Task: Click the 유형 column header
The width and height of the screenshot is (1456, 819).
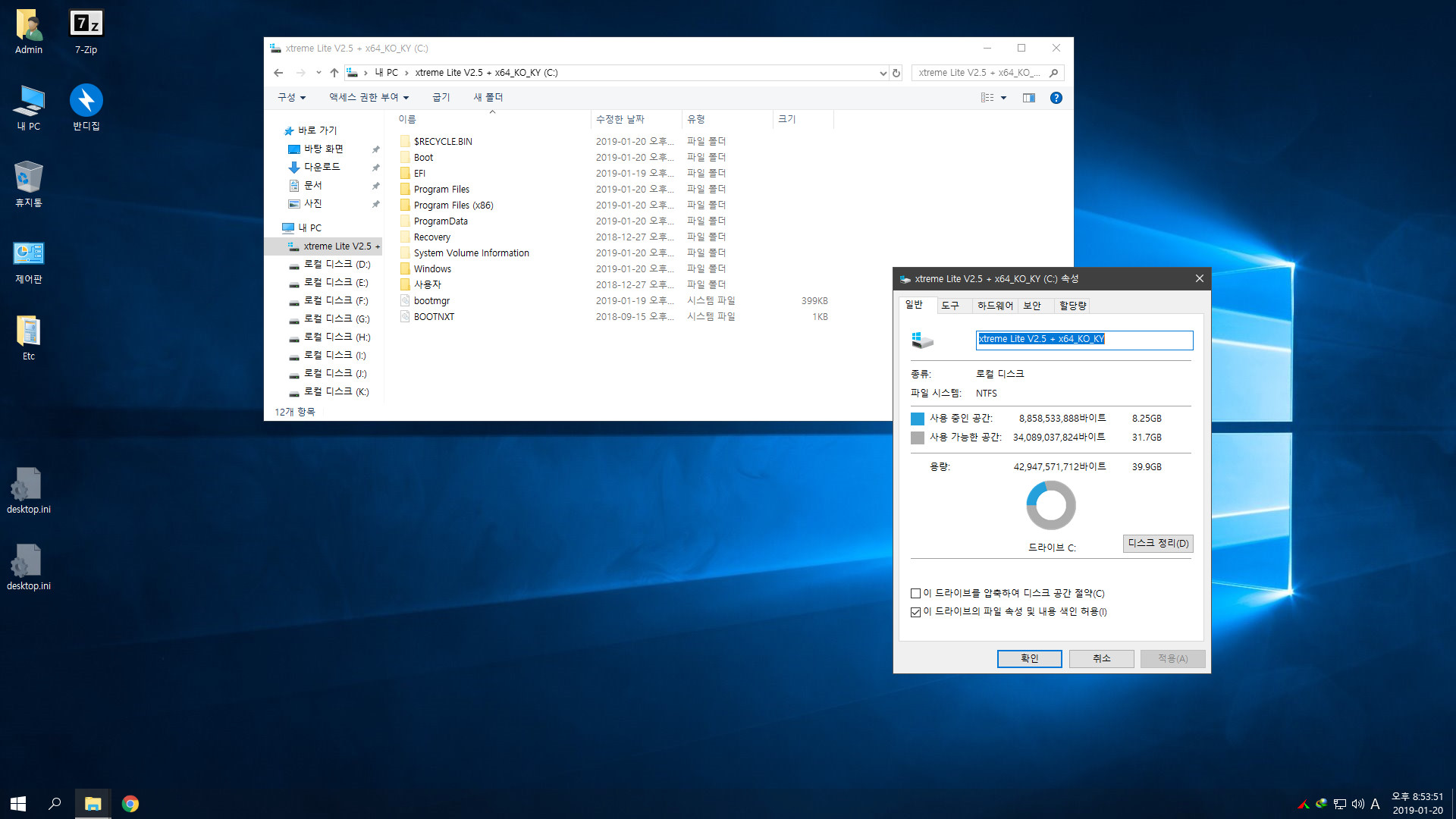Action: [x=727, y=119]
